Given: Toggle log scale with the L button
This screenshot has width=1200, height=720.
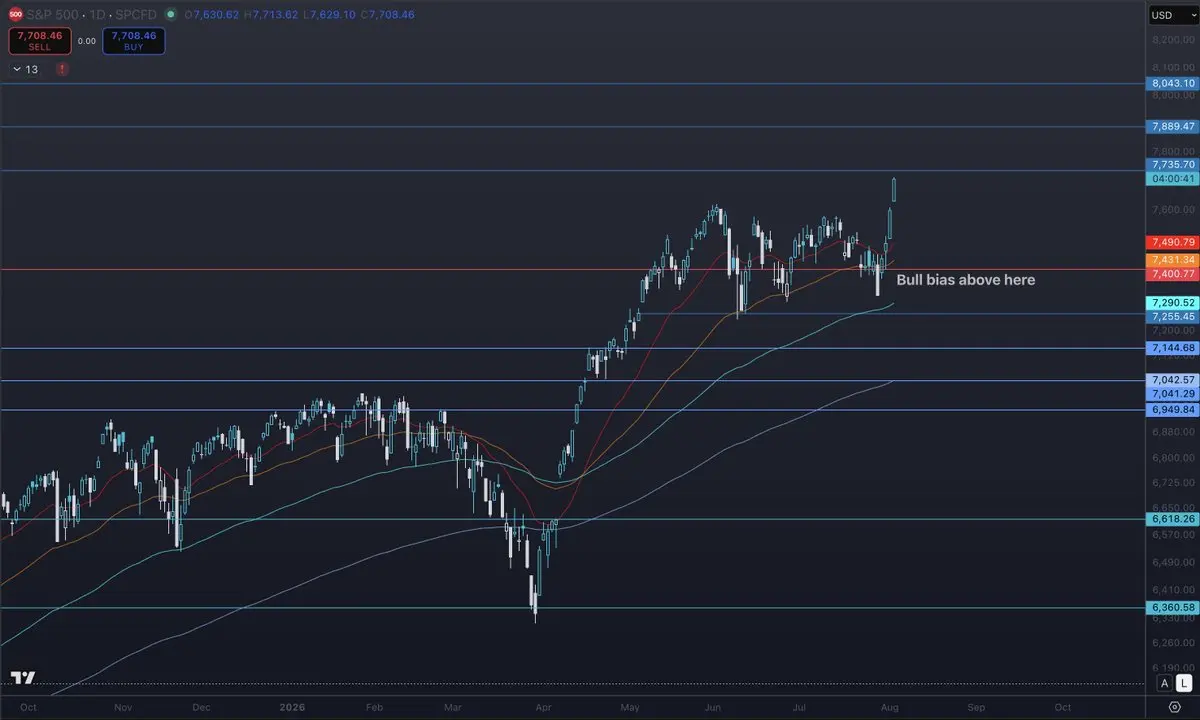Looking at the screenshot, I should tap(1183, 683).
